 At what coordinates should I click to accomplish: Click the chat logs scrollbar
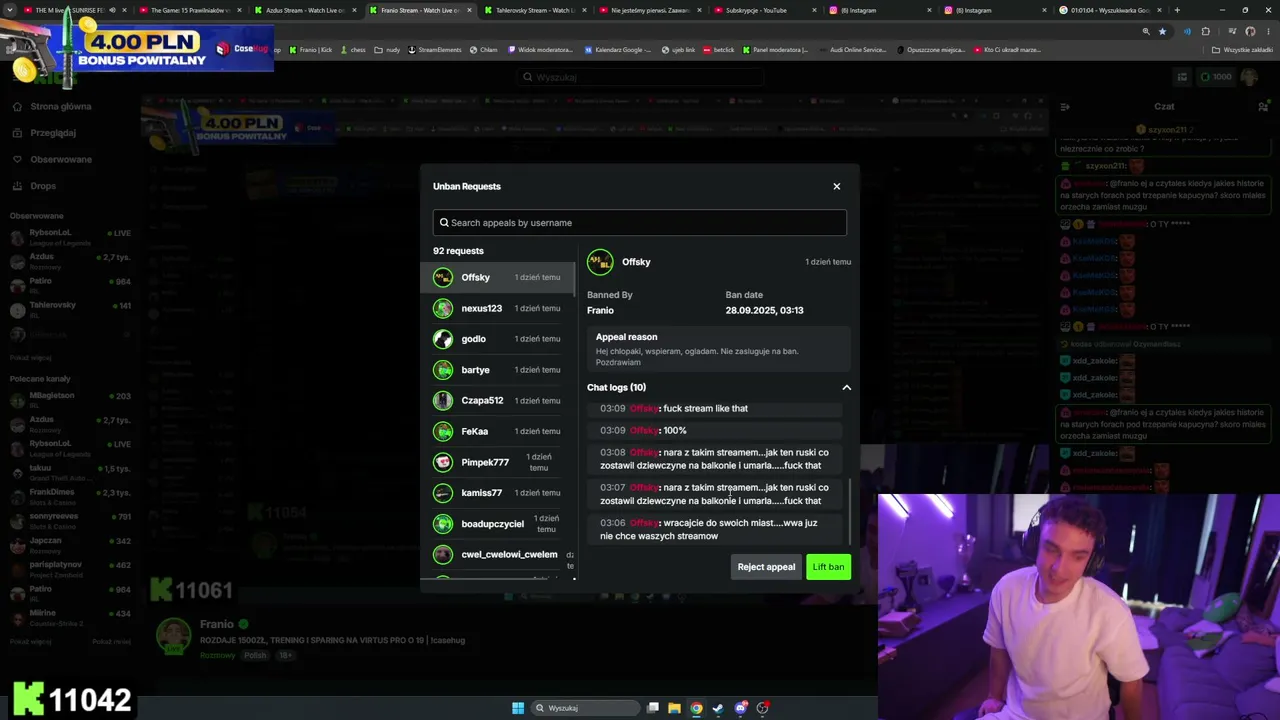(x=849, y=510)
